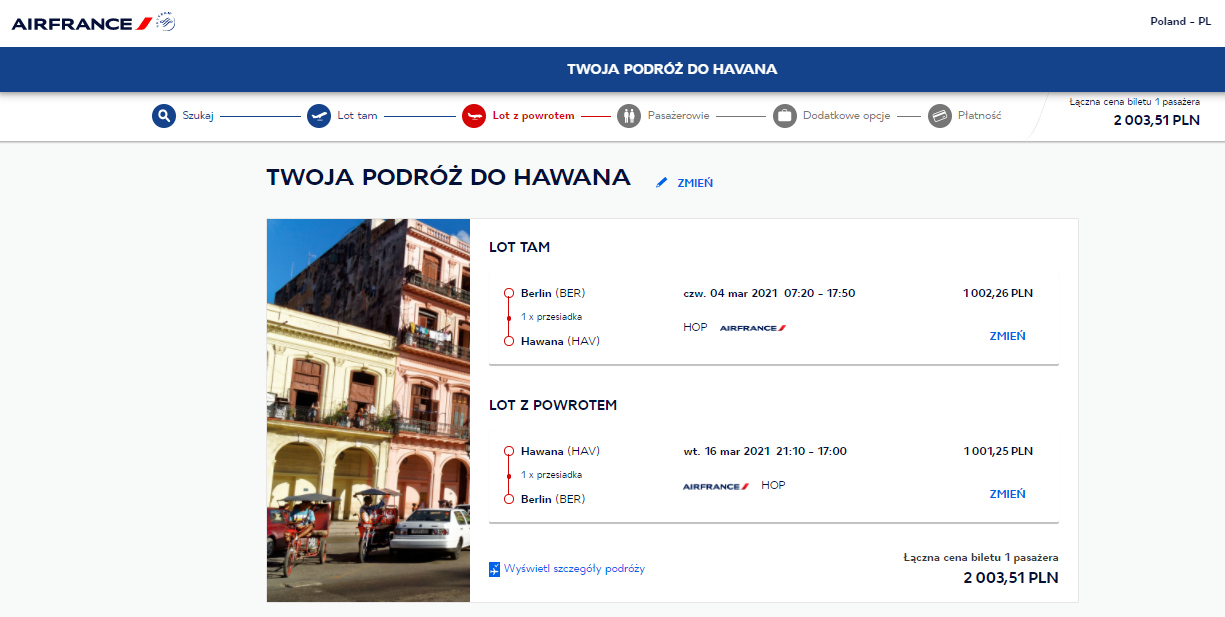Click ZMIEŃ next to the trip title
The height and width of the screenshot is (617, 1225).
[x=695, y=183]
